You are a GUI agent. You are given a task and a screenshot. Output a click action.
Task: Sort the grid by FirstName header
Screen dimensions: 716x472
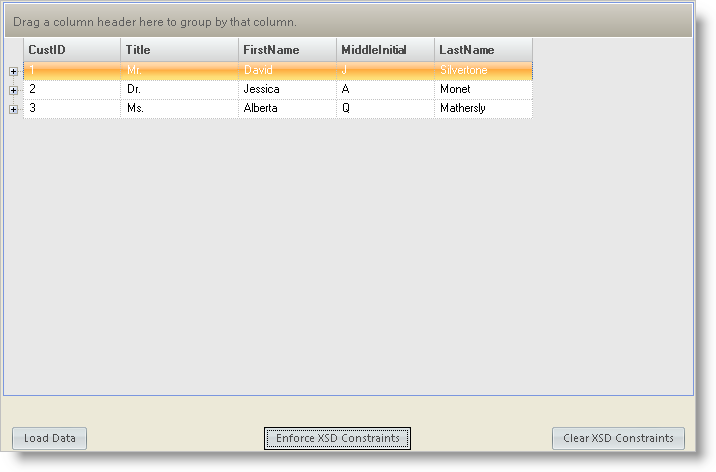tap(287, 50)
